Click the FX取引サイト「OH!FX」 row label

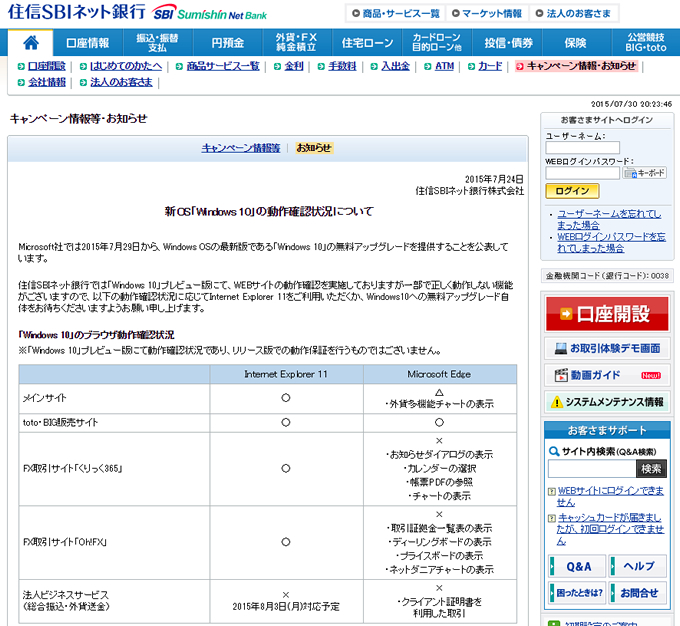pos(65,542)
